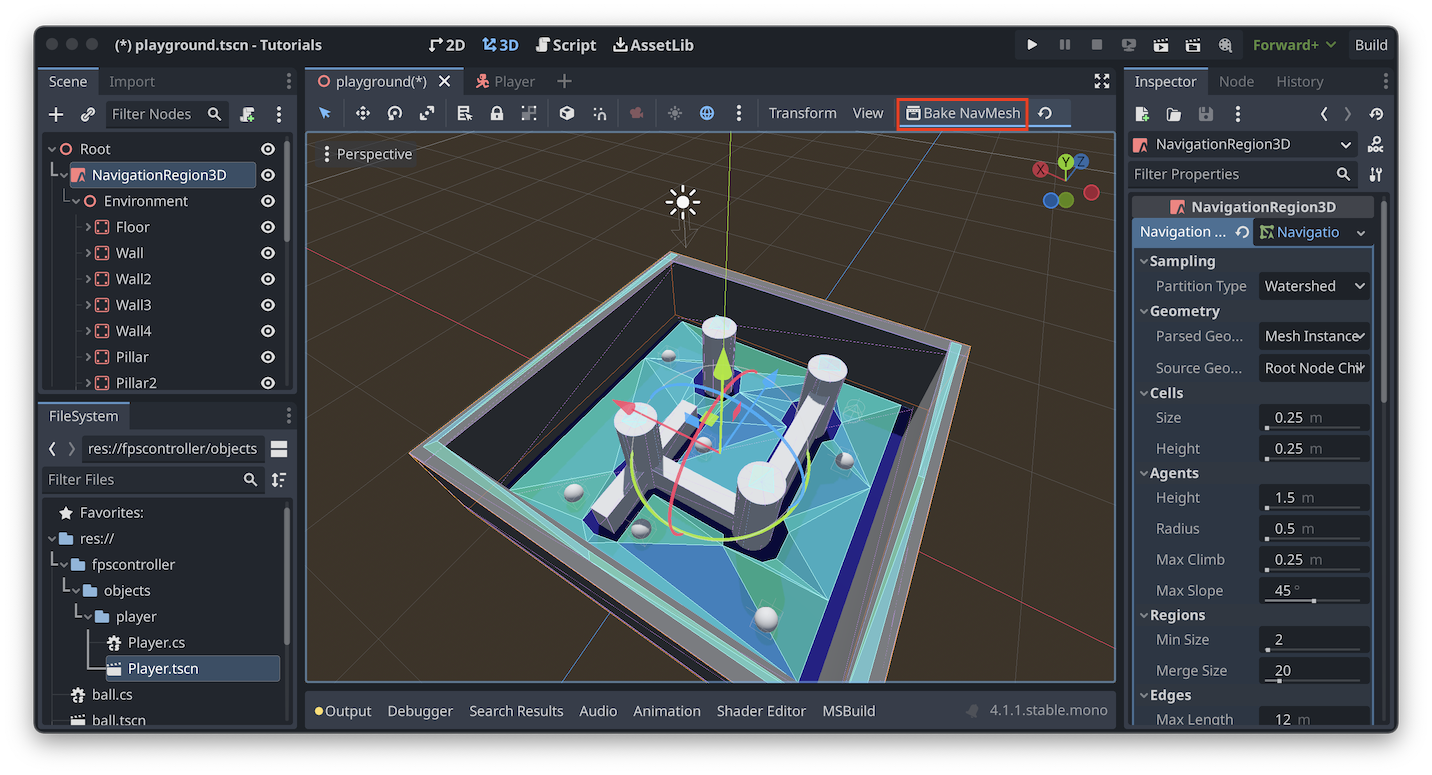
Task: Select the Rotate Mode tool
Action: 394,113
